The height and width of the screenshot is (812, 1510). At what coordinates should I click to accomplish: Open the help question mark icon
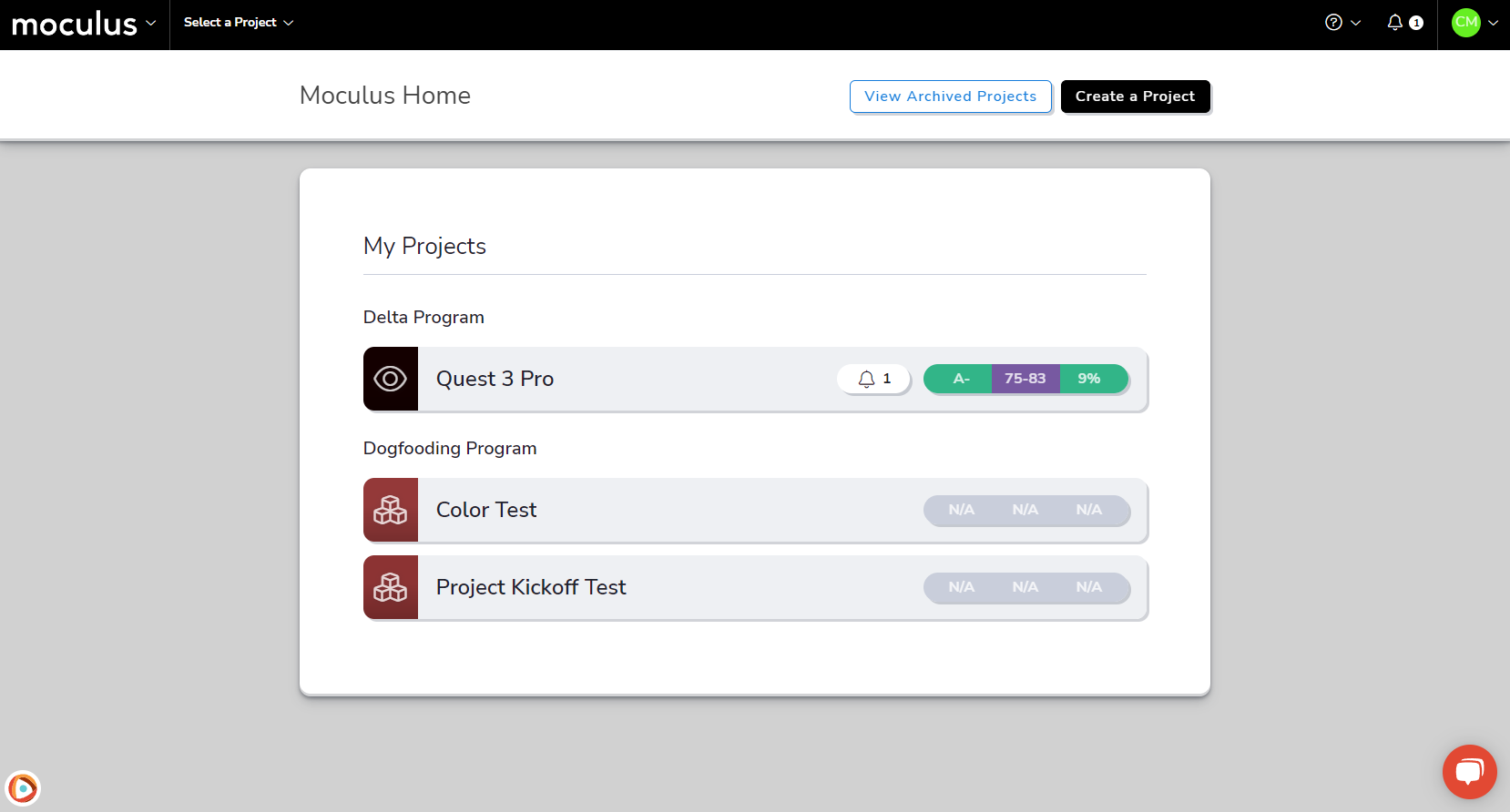click(x=1334, y=23)
